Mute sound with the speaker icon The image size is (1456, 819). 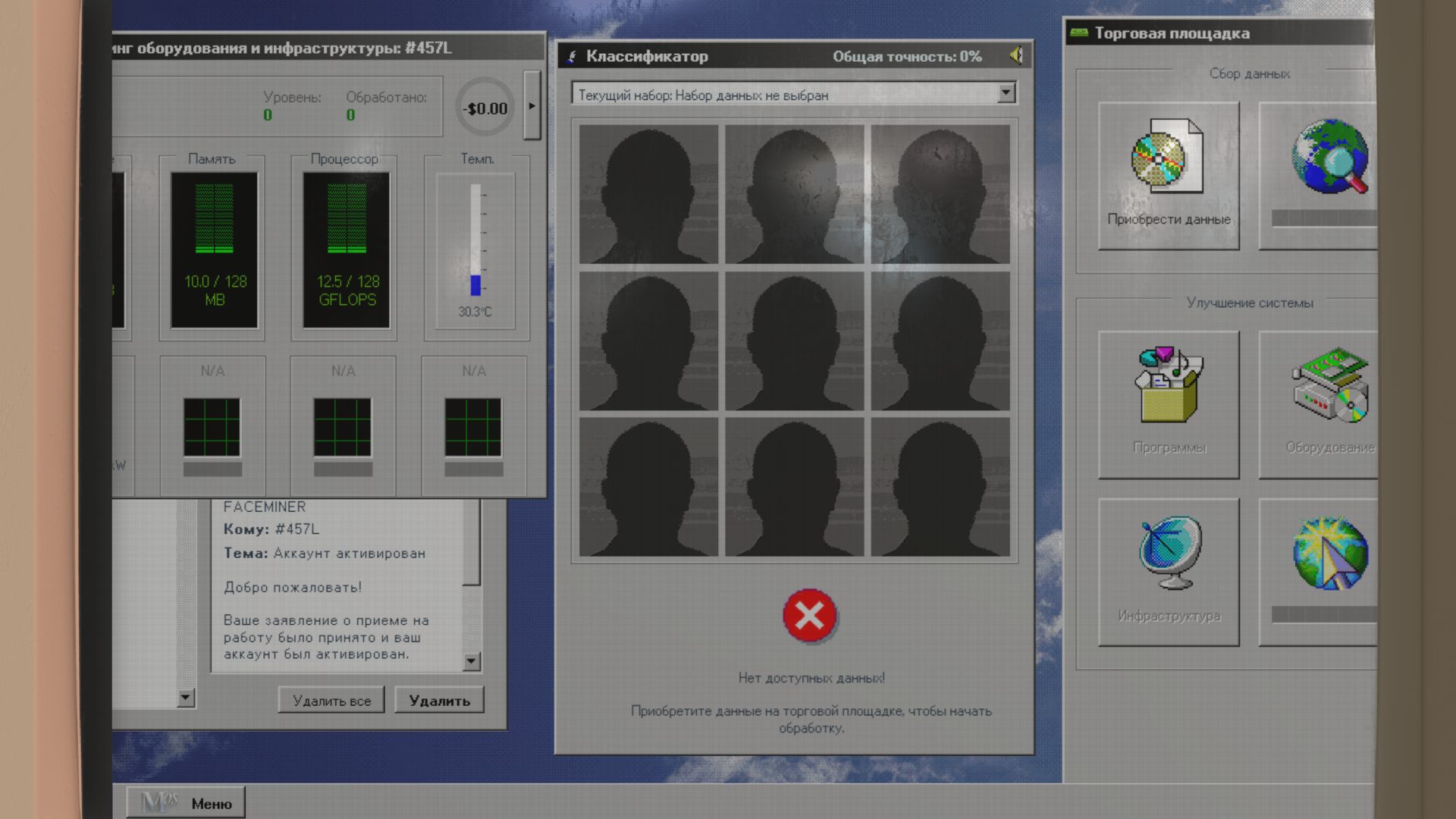(1017, 55)
